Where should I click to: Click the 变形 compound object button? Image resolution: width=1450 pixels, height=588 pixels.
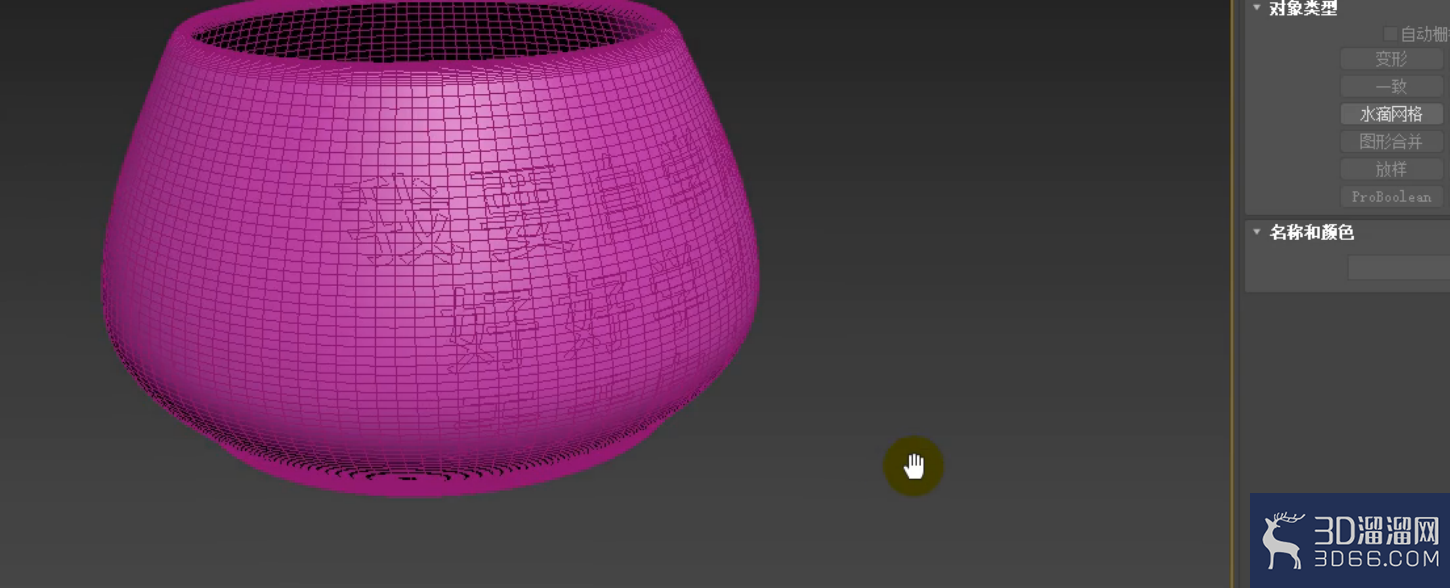click(x=1392, y=60)
